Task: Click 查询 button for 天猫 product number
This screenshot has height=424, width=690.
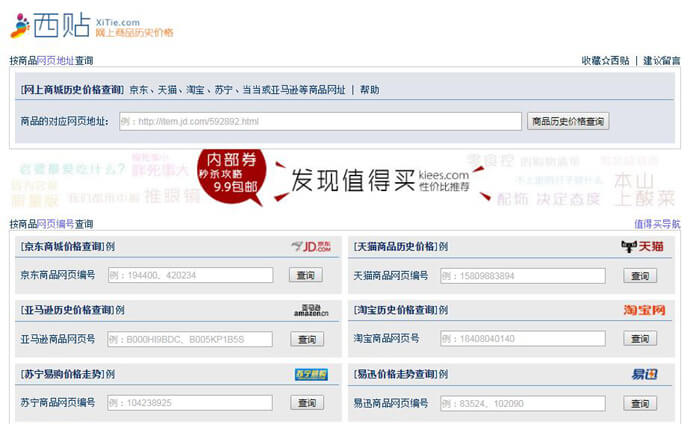Action: (640, 275)
